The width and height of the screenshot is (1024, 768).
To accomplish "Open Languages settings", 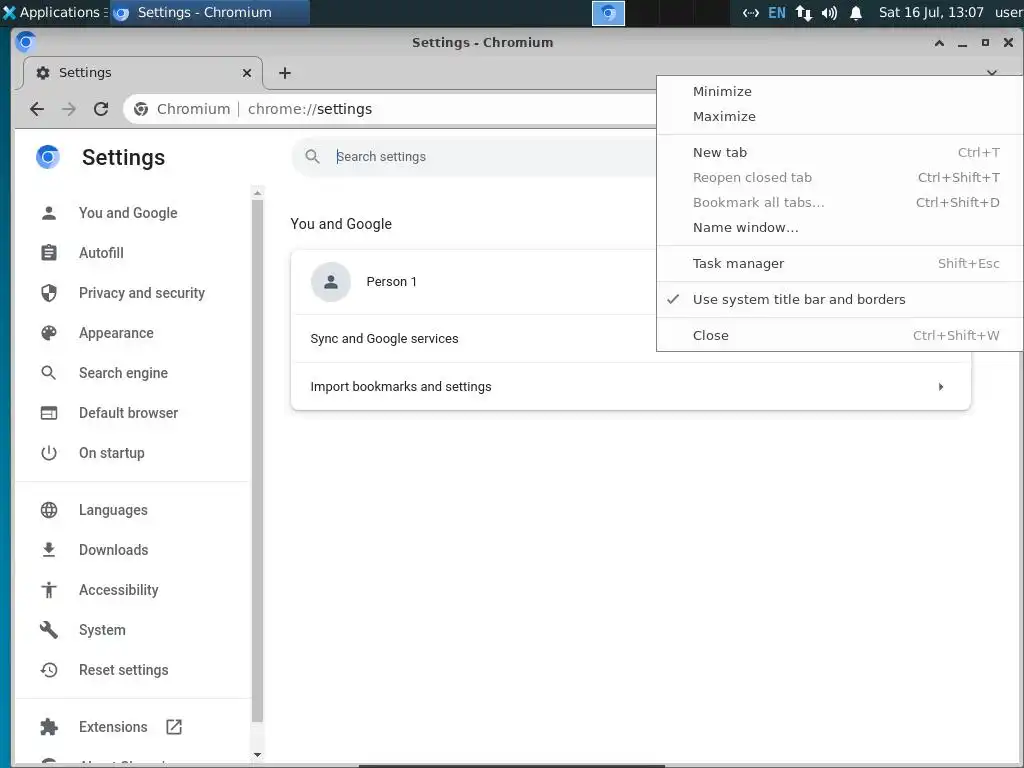I will [113, 510].
